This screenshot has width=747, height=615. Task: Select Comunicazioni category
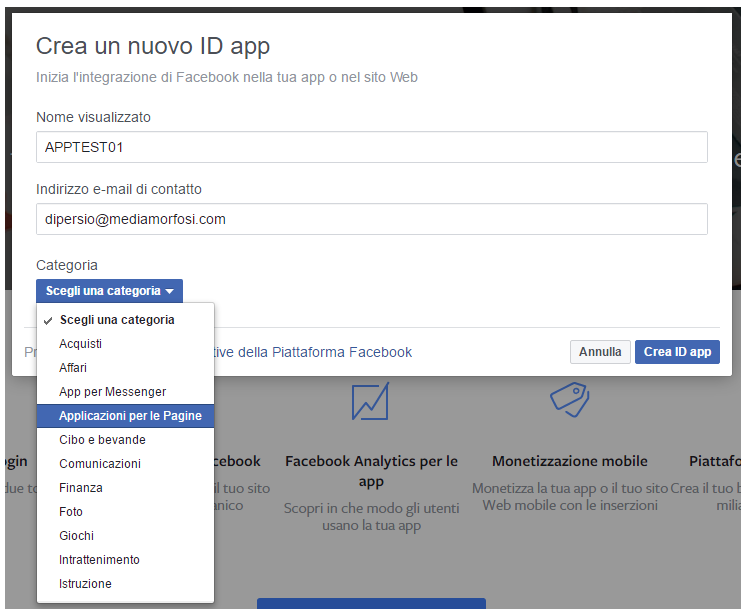125,464
